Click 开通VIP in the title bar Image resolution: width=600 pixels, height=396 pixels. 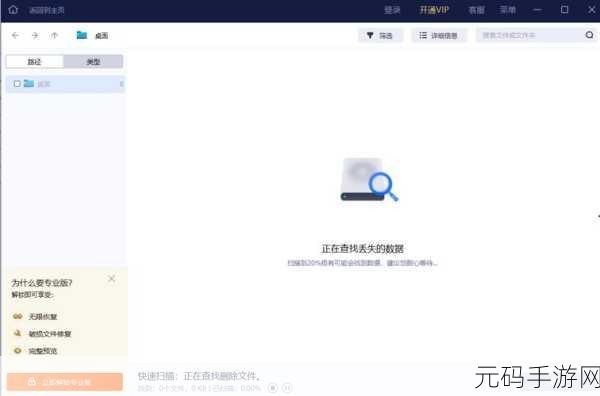[x=434, y=10]
